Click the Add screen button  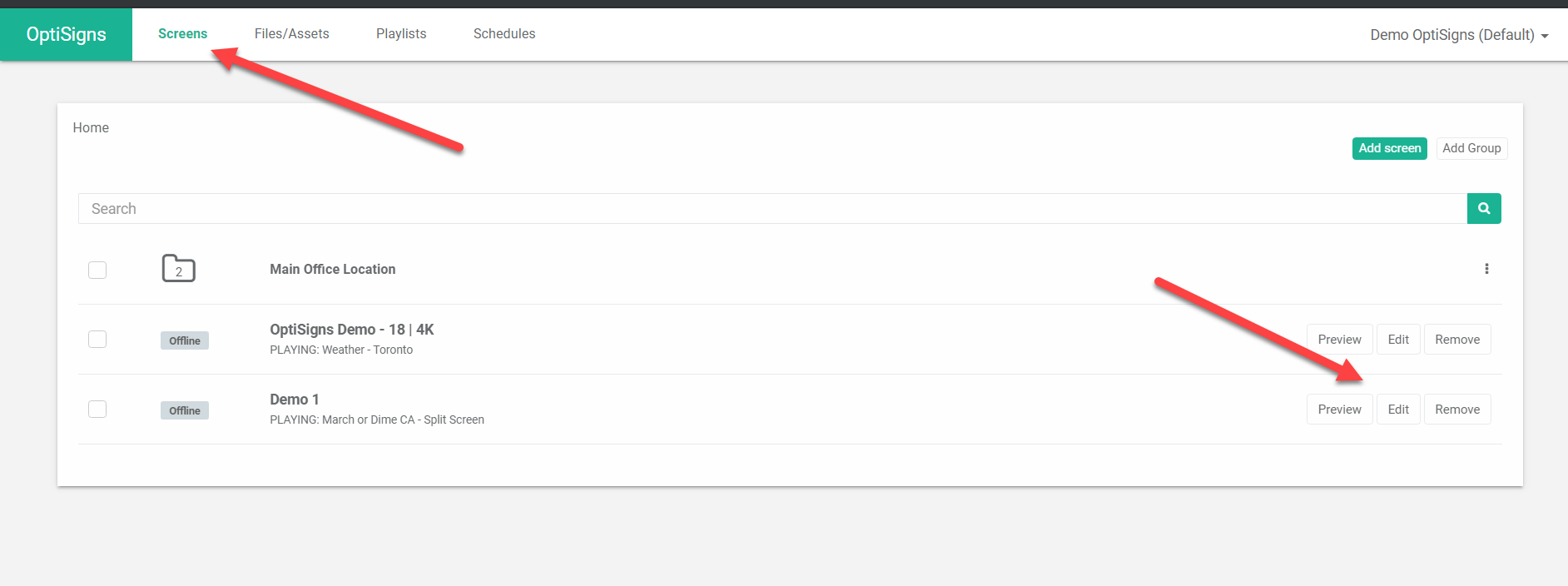1389,148
